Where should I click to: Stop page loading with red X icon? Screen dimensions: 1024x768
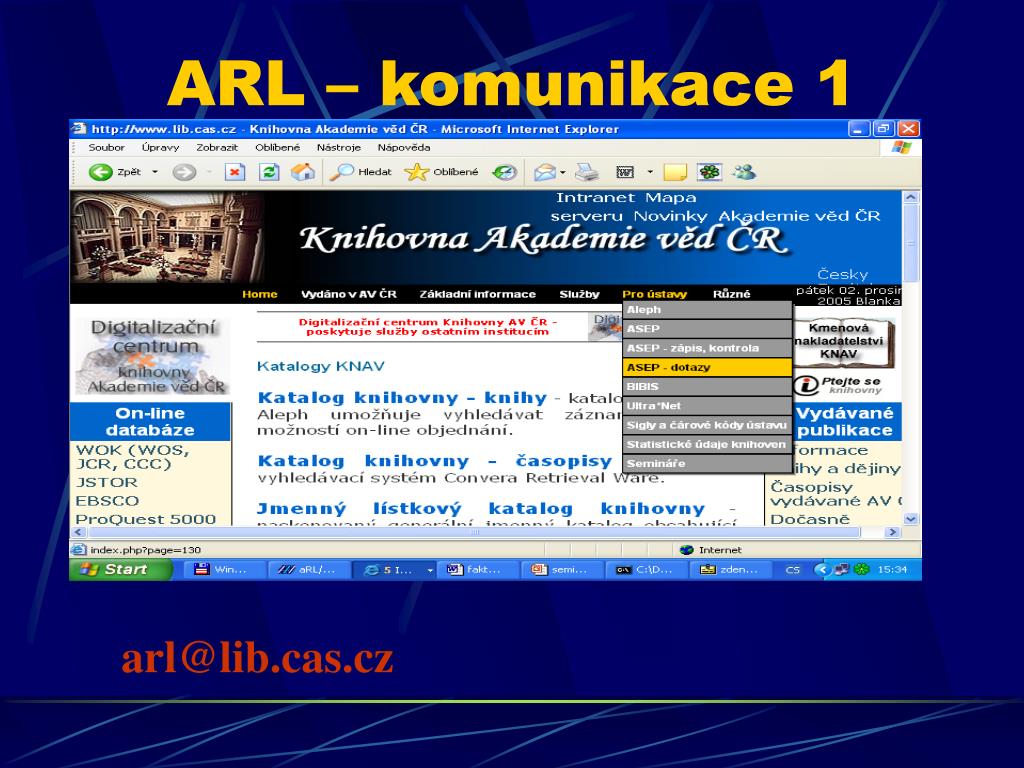(x=234, y=172)
